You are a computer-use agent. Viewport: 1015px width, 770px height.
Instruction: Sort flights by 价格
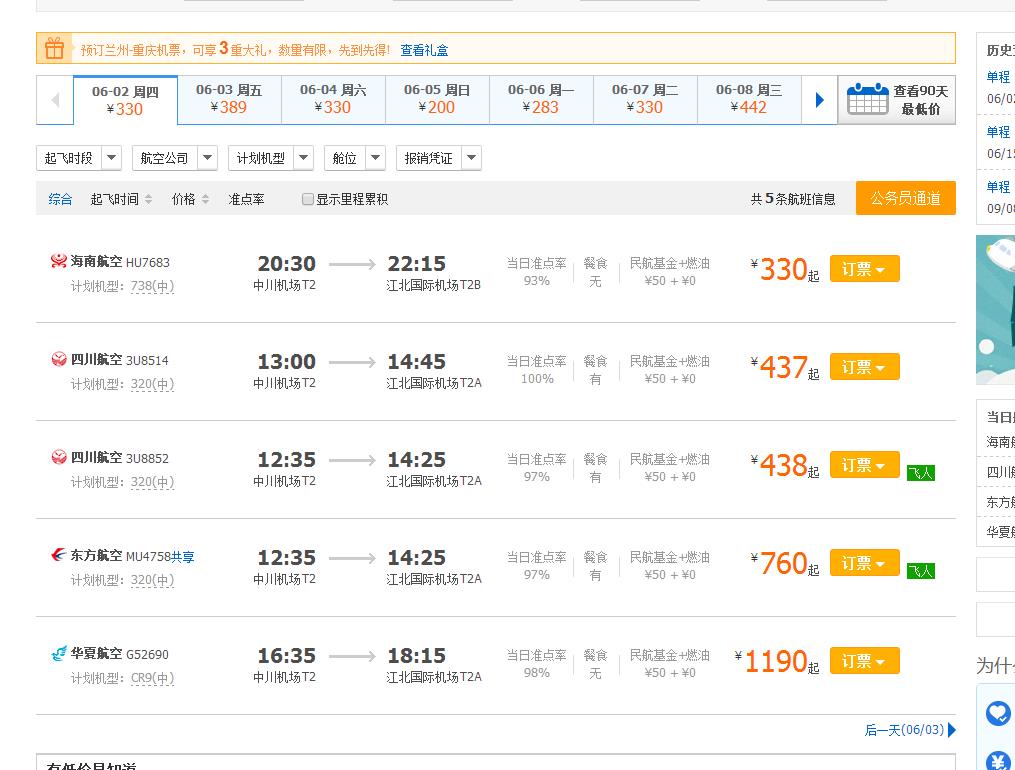point(190,199)
